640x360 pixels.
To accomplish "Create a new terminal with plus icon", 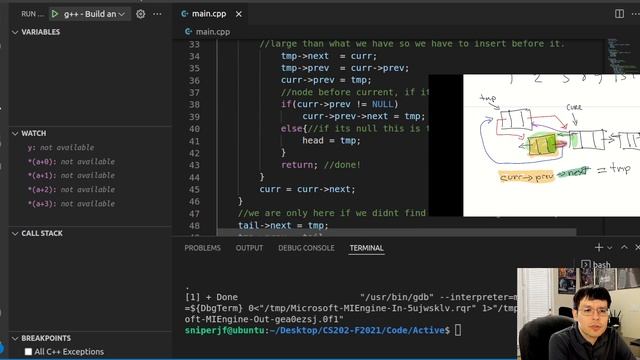I will [599, 247].
